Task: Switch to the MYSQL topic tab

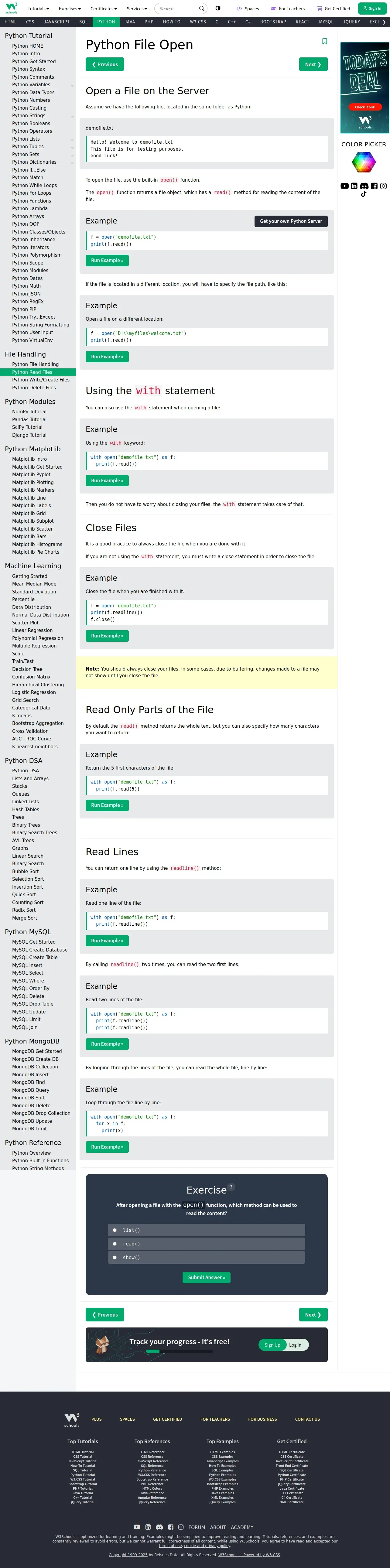Action: coord(326,22)
